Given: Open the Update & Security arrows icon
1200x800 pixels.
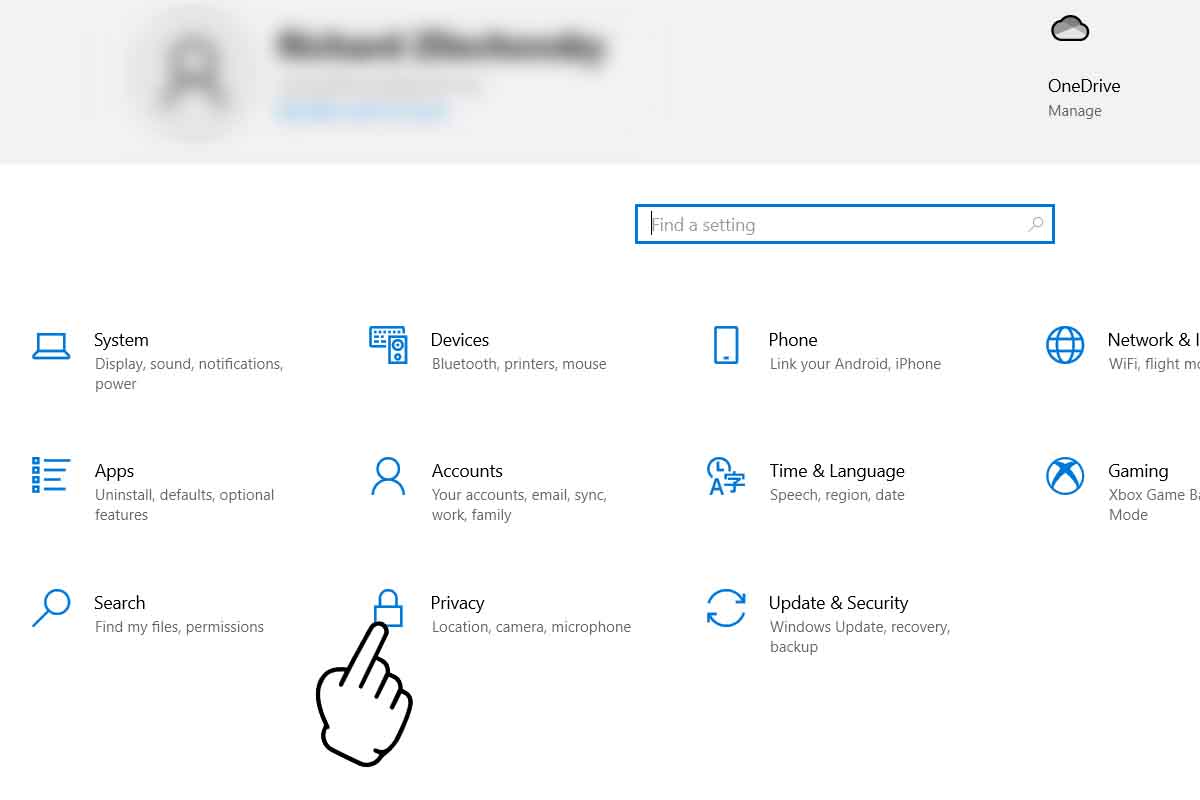Looking at the screenshot, I should pyautogui.click(x=726, y=607).
